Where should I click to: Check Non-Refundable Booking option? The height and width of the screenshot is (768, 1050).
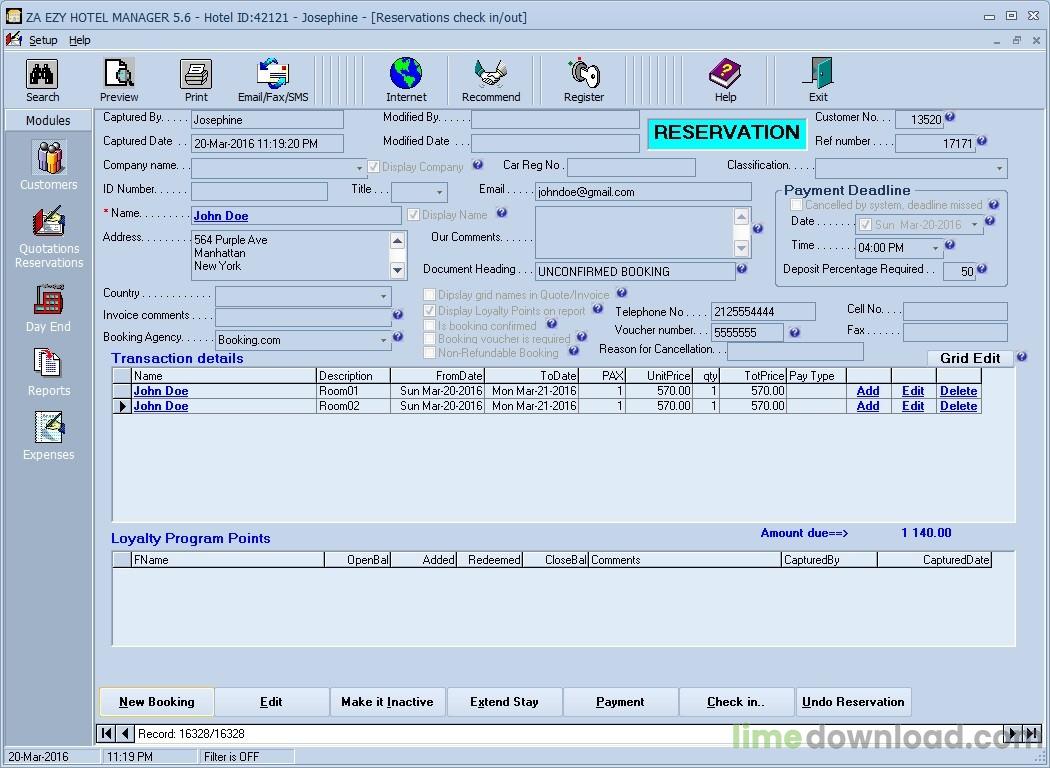click(430, 352)
